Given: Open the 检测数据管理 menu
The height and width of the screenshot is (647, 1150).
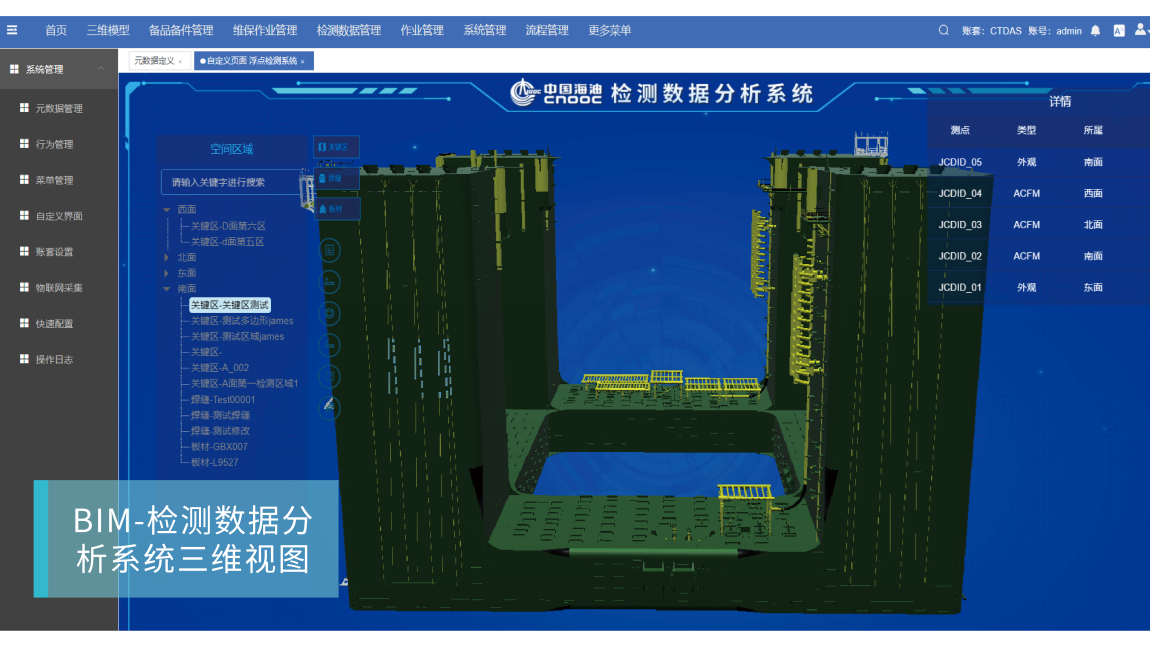Looking at the screenshot, I should tap(348, 30).
